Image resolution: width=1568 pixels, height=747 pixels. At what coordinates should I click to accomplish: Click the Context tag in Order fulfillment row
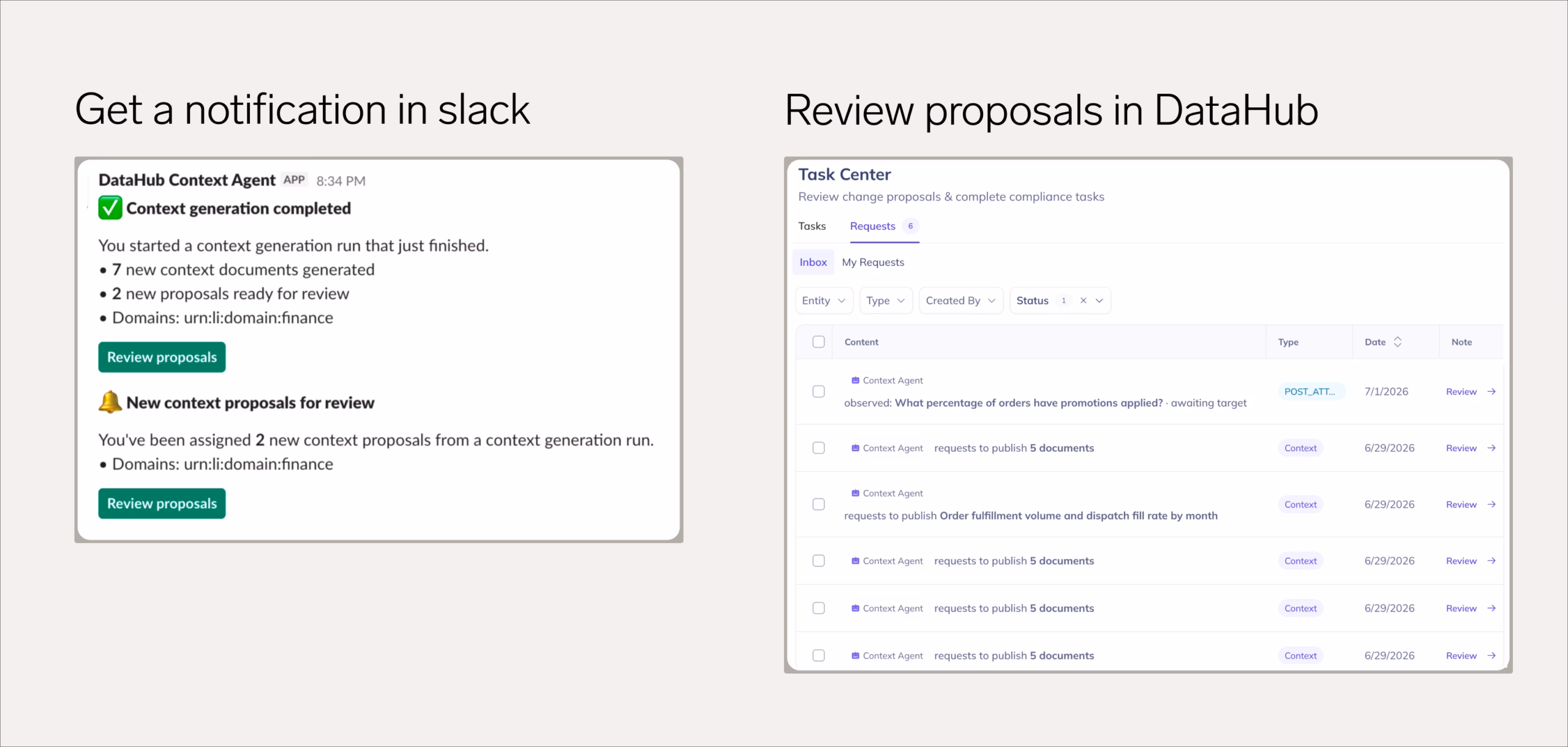click(1300, 505)
